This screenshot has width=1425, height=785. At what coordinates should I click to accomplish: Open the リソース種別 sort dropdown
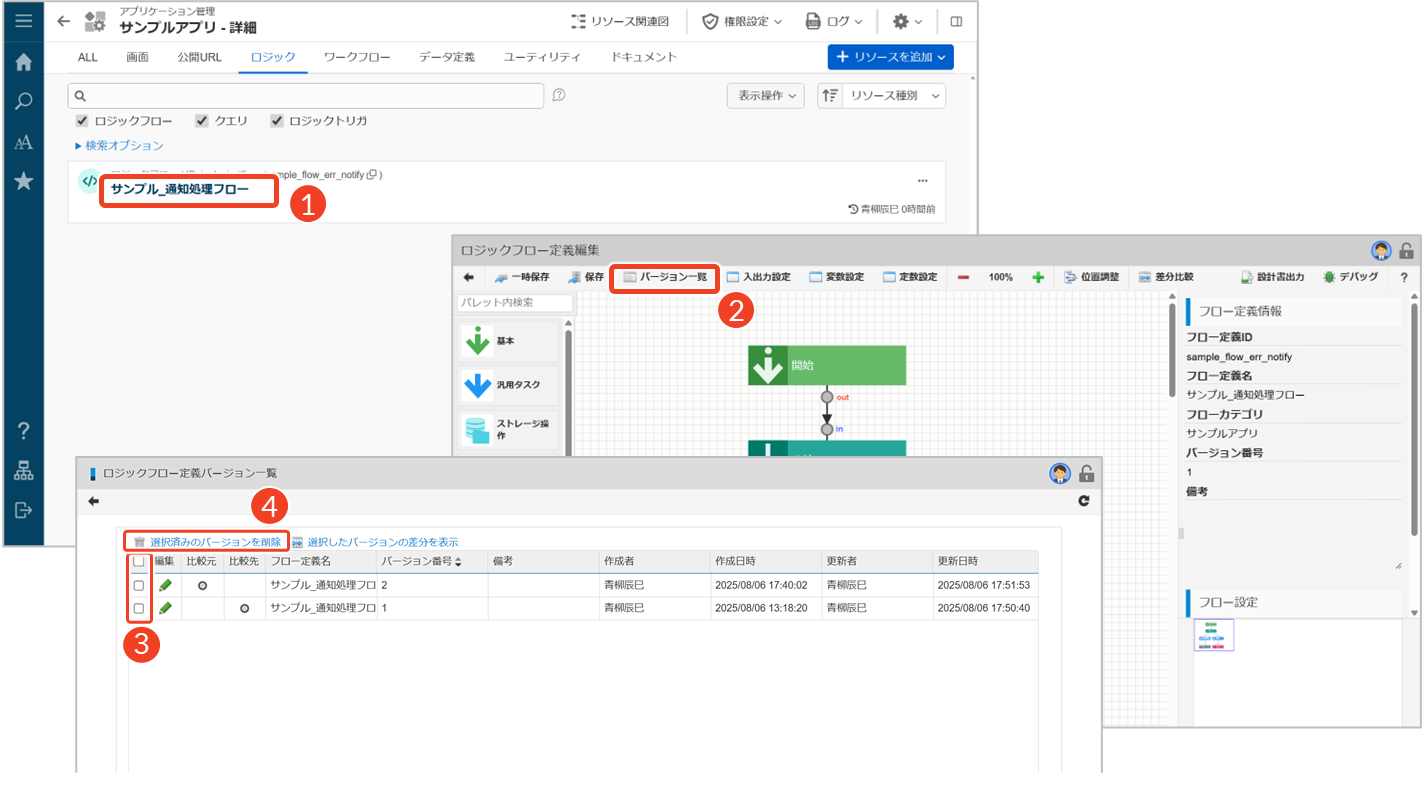[x=881, y=96]
